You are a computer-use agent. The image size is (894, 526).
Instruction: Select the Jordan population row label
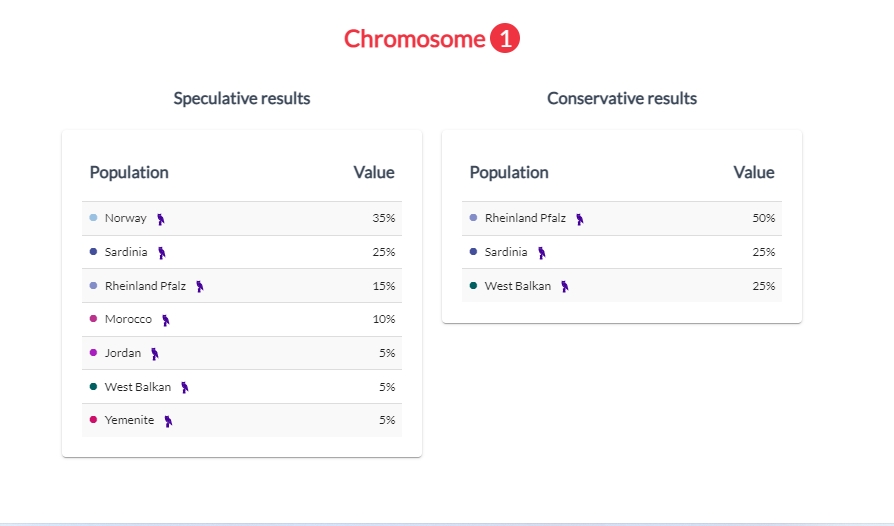(x=123, y=353)
